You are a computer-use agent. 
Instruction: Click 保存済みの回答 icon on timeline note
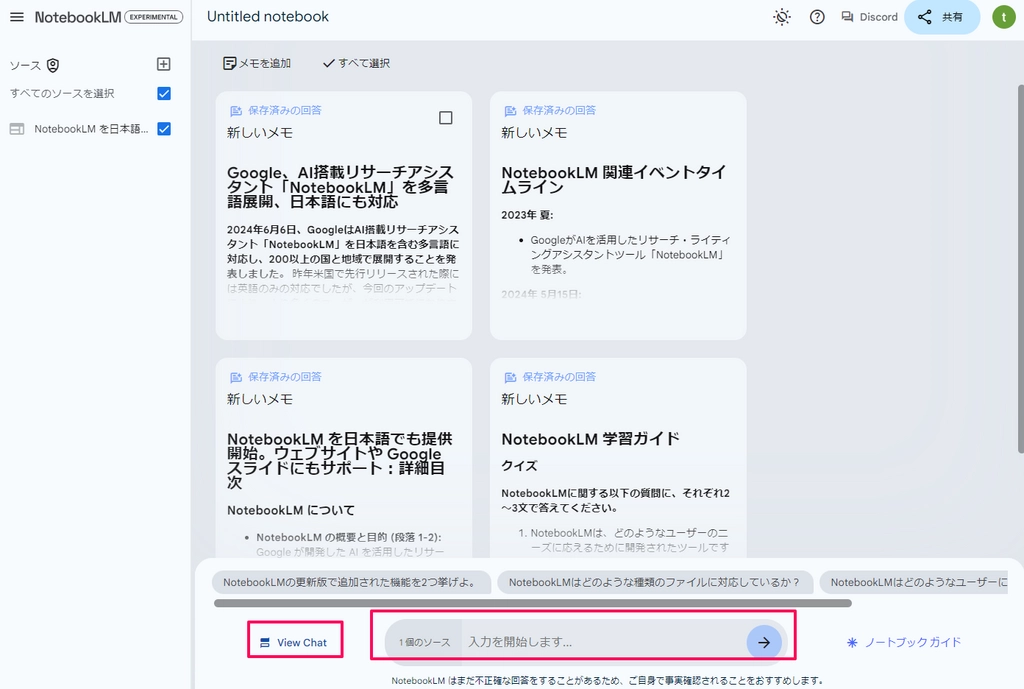tap(510, 111)
